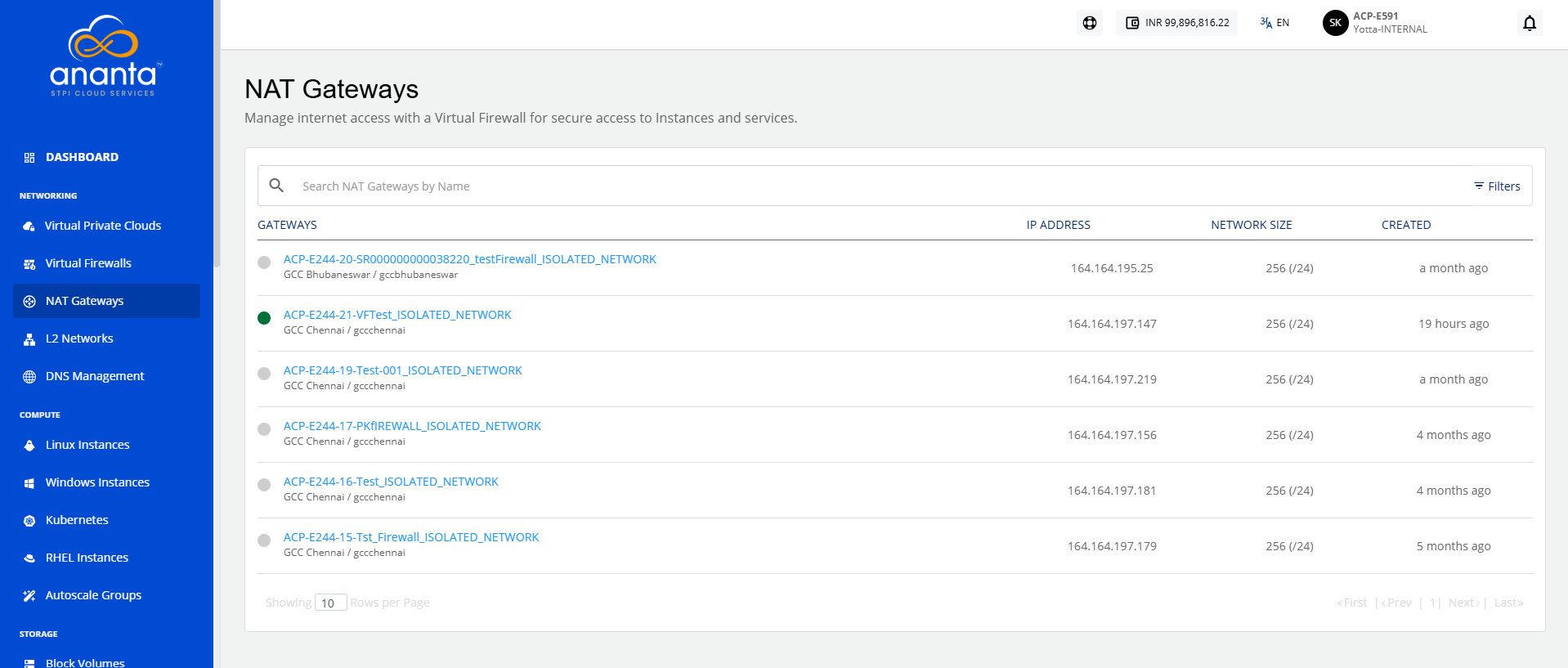
Task: Click the Linux Instances icon
Action: (29, 445)
